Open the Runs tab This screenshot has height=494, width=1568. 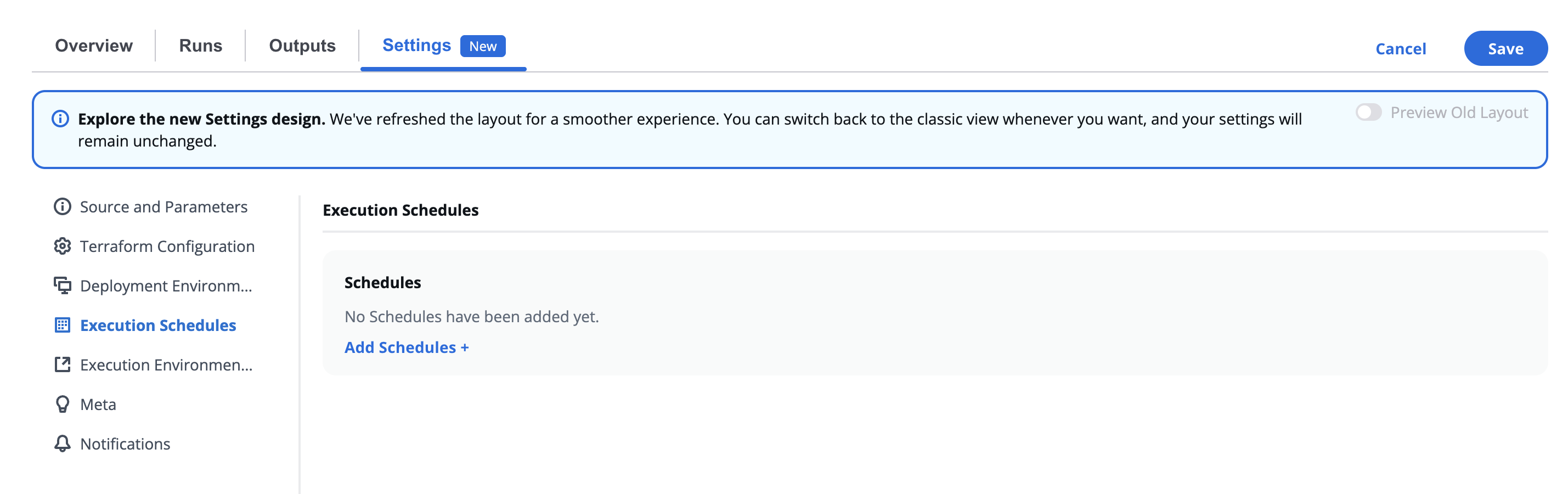[200, 46]
